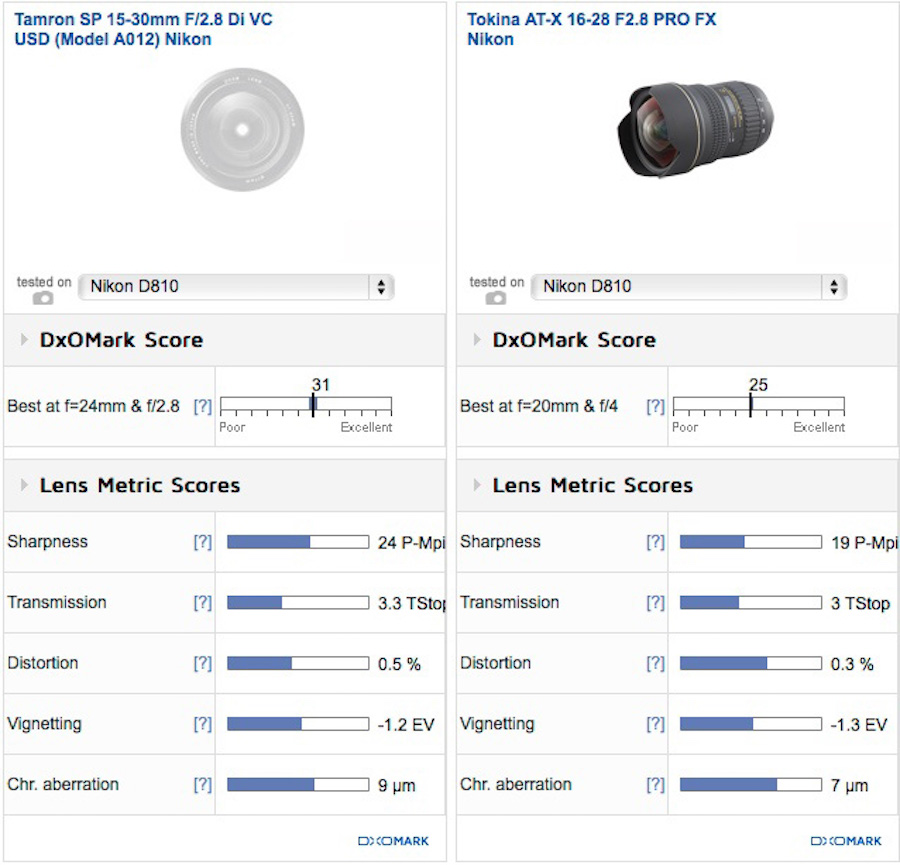Click help icon next to Best at f=20mm
Viewport: 900px width, 865px height.
(655, 406)
